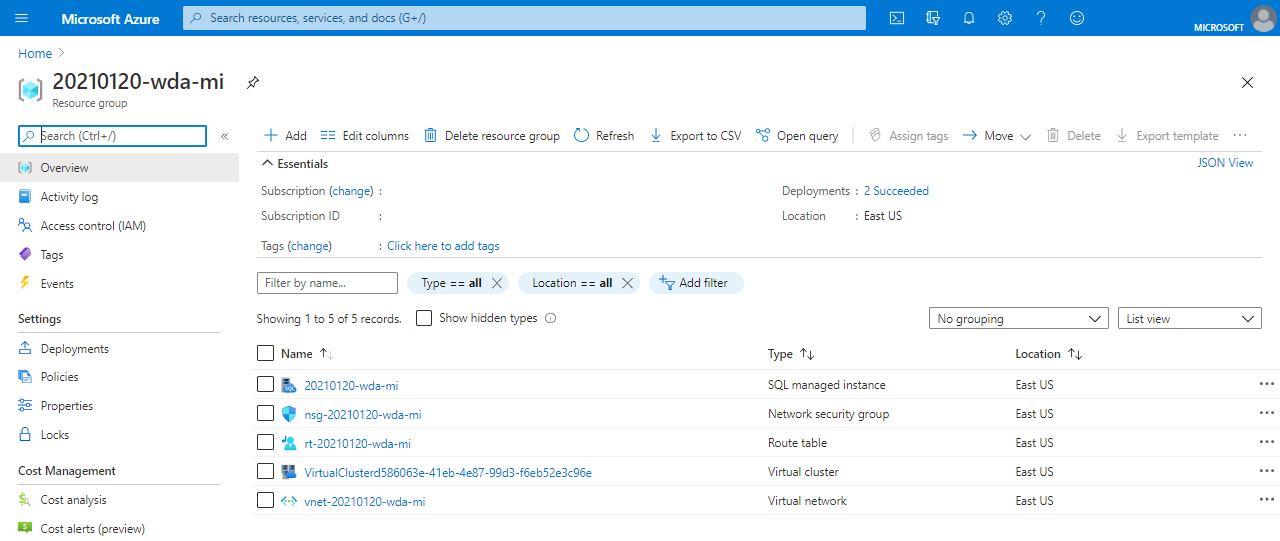The height and width of the screenshot is (541, 1280).
Task: Open the hamburger portal menu
Action: click(x=22, y=18)
